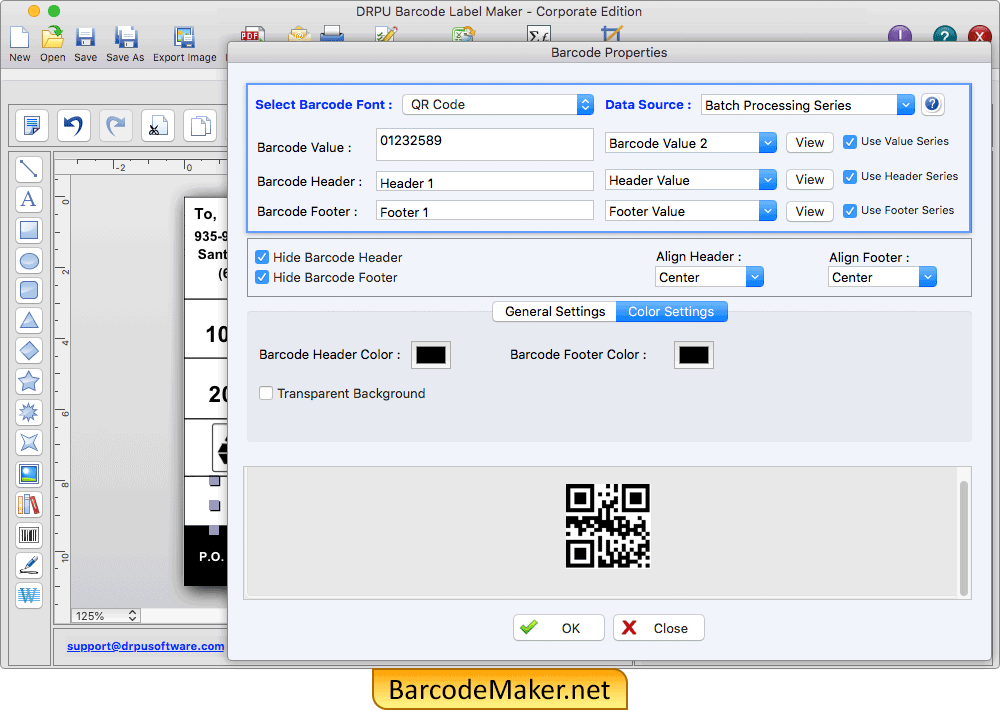Select the starburst shape tool

[x=29, y=412]
